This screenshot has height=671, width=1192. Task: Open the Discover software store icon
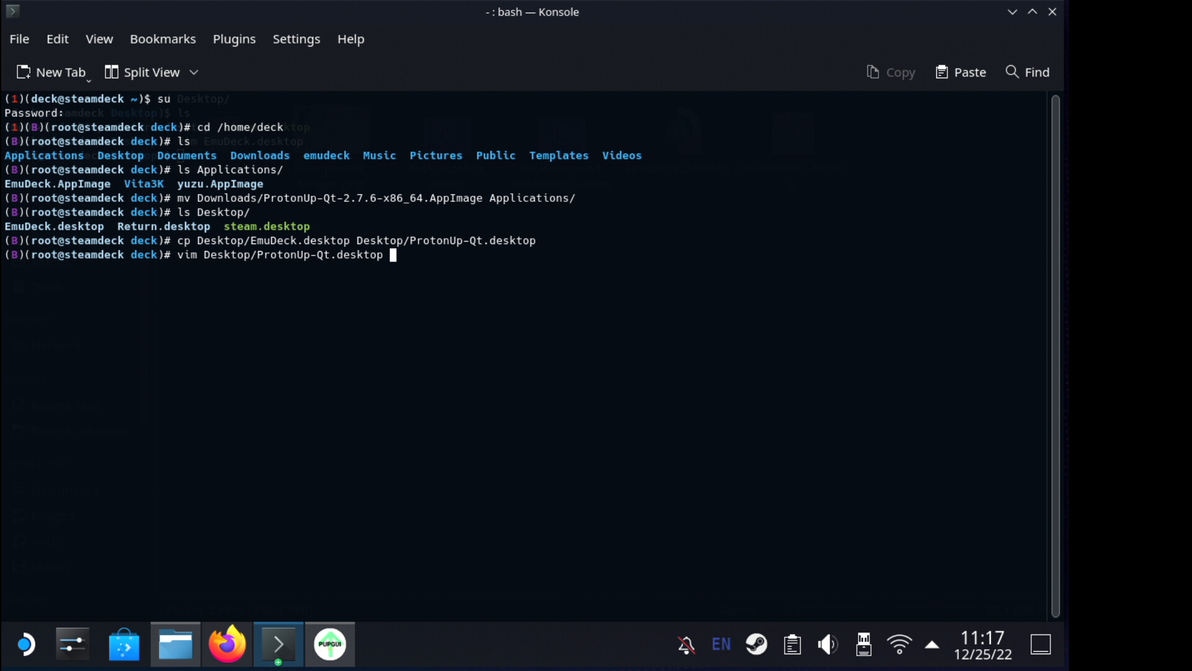tap(124, 644)
